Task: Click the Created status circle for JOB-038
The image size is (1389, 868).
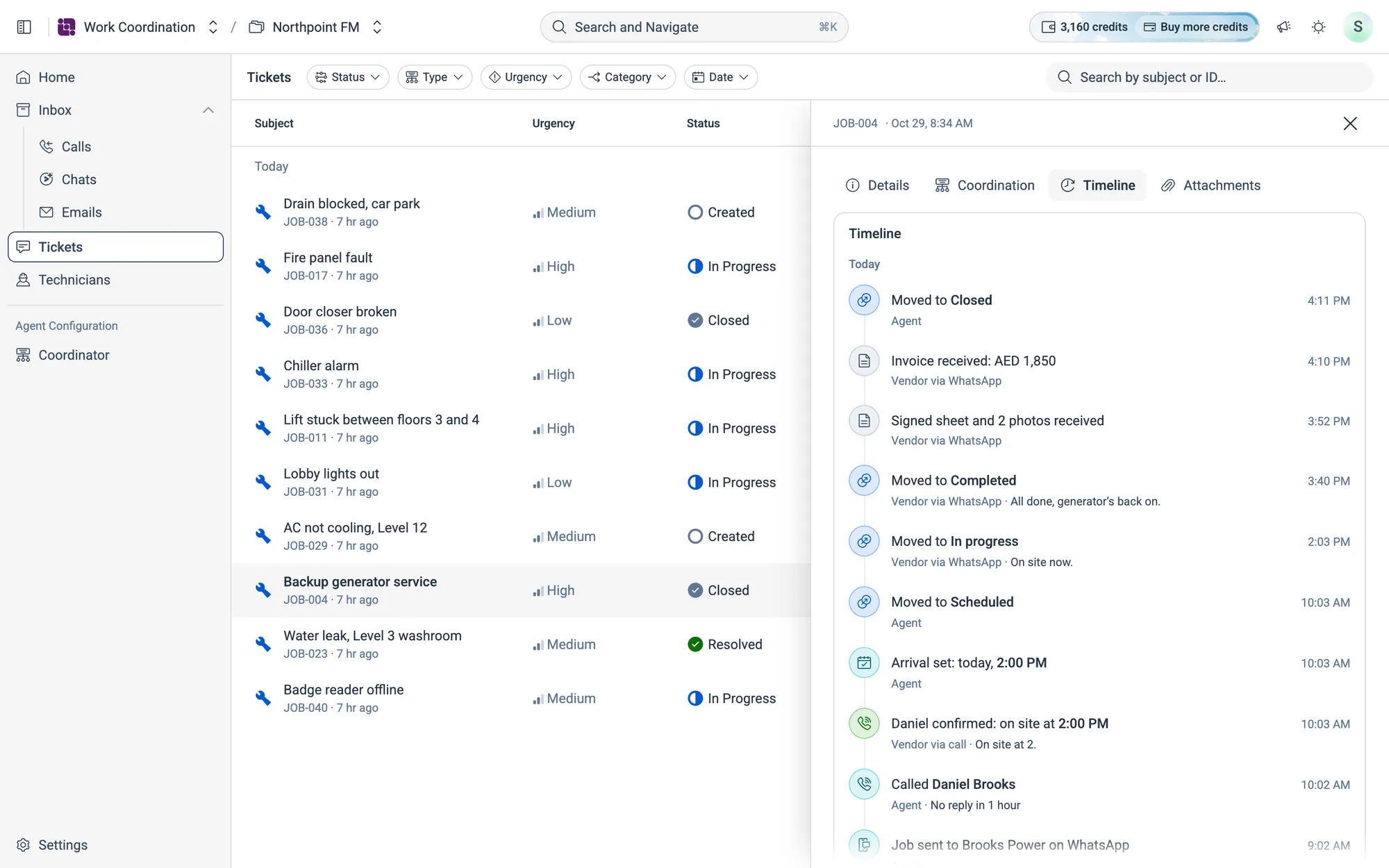Action: (695, 212)
